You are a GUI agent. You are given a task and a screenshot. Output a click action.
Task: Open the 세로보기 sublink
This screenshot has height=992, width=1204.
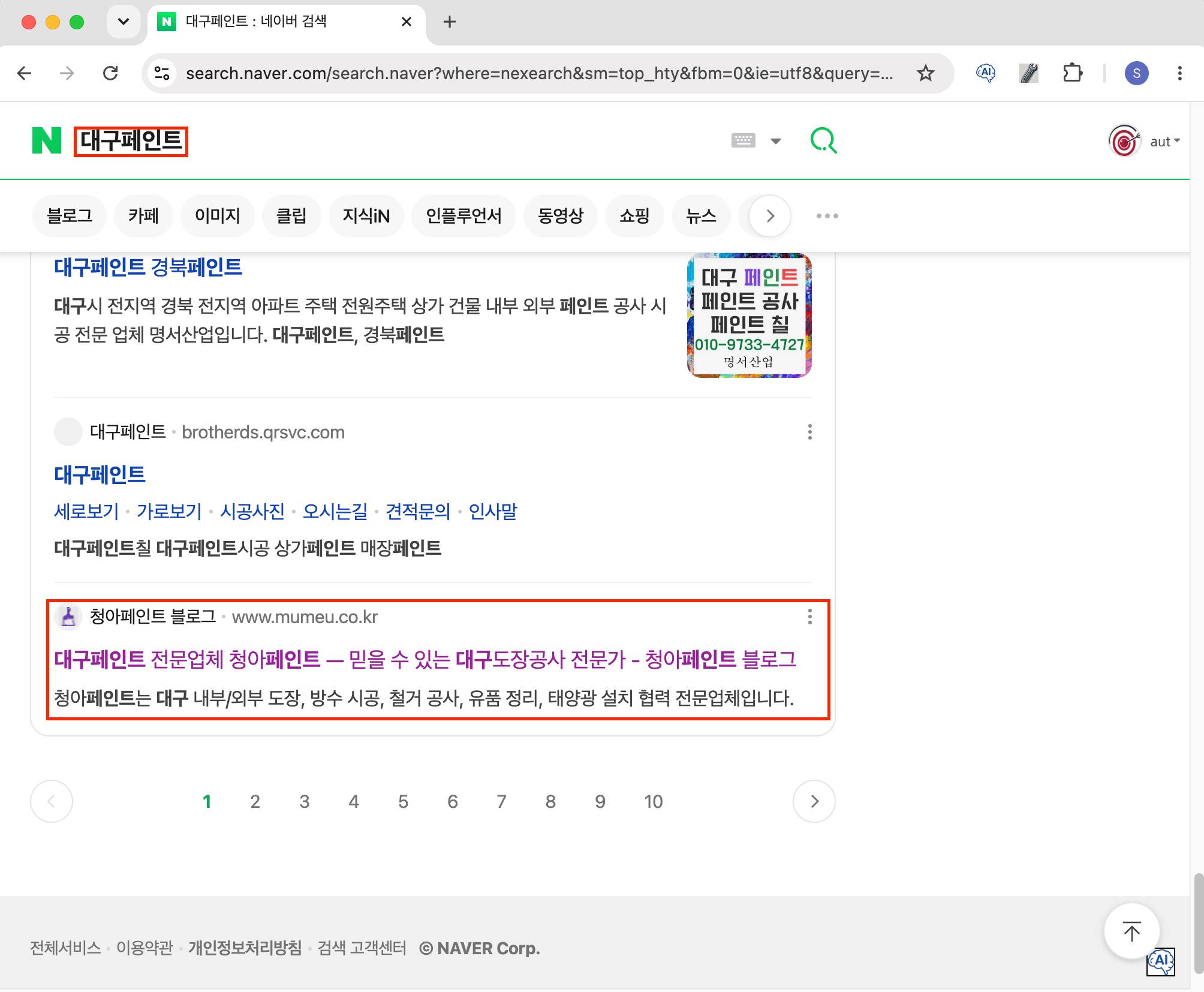pos(86,511)
